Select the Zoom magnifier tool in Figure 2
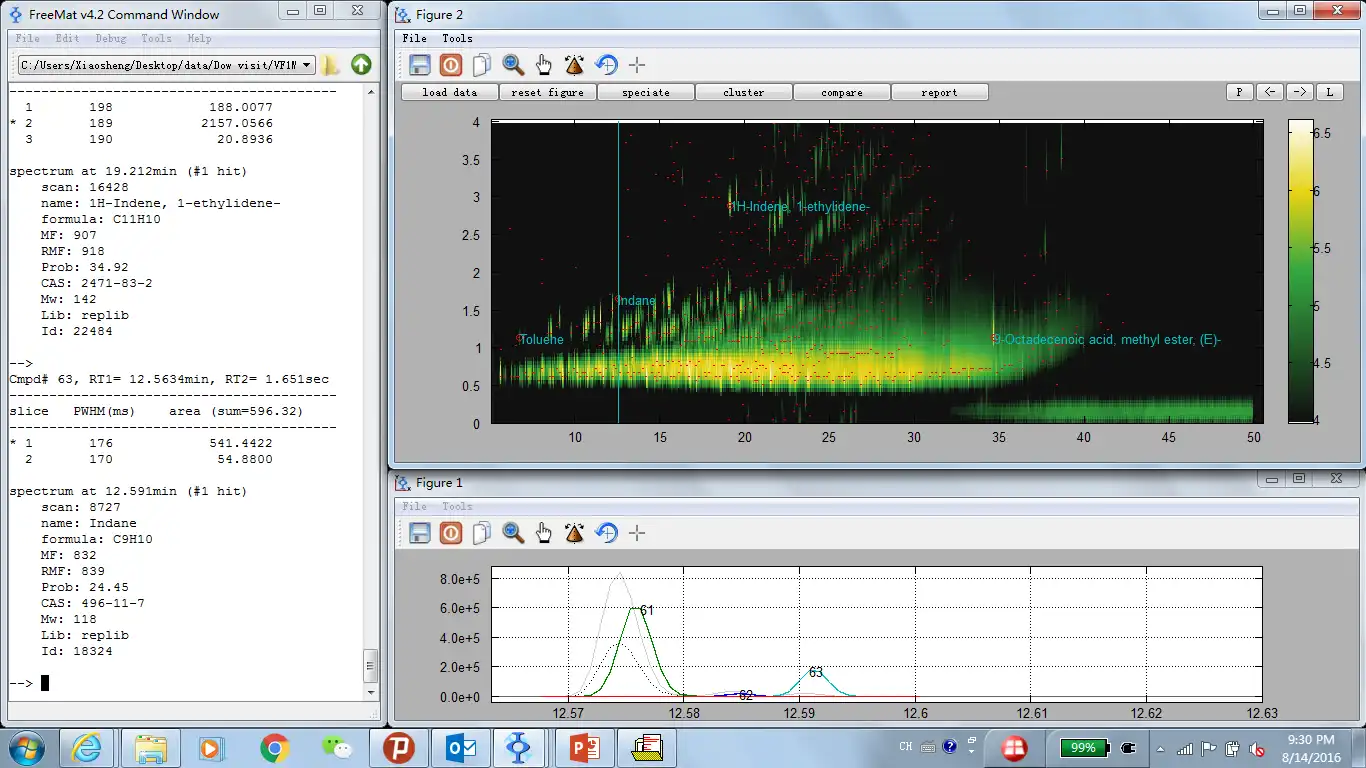The height and width of the screenshot is (768, 1366). pyautogui.click(x=513, y=65)
